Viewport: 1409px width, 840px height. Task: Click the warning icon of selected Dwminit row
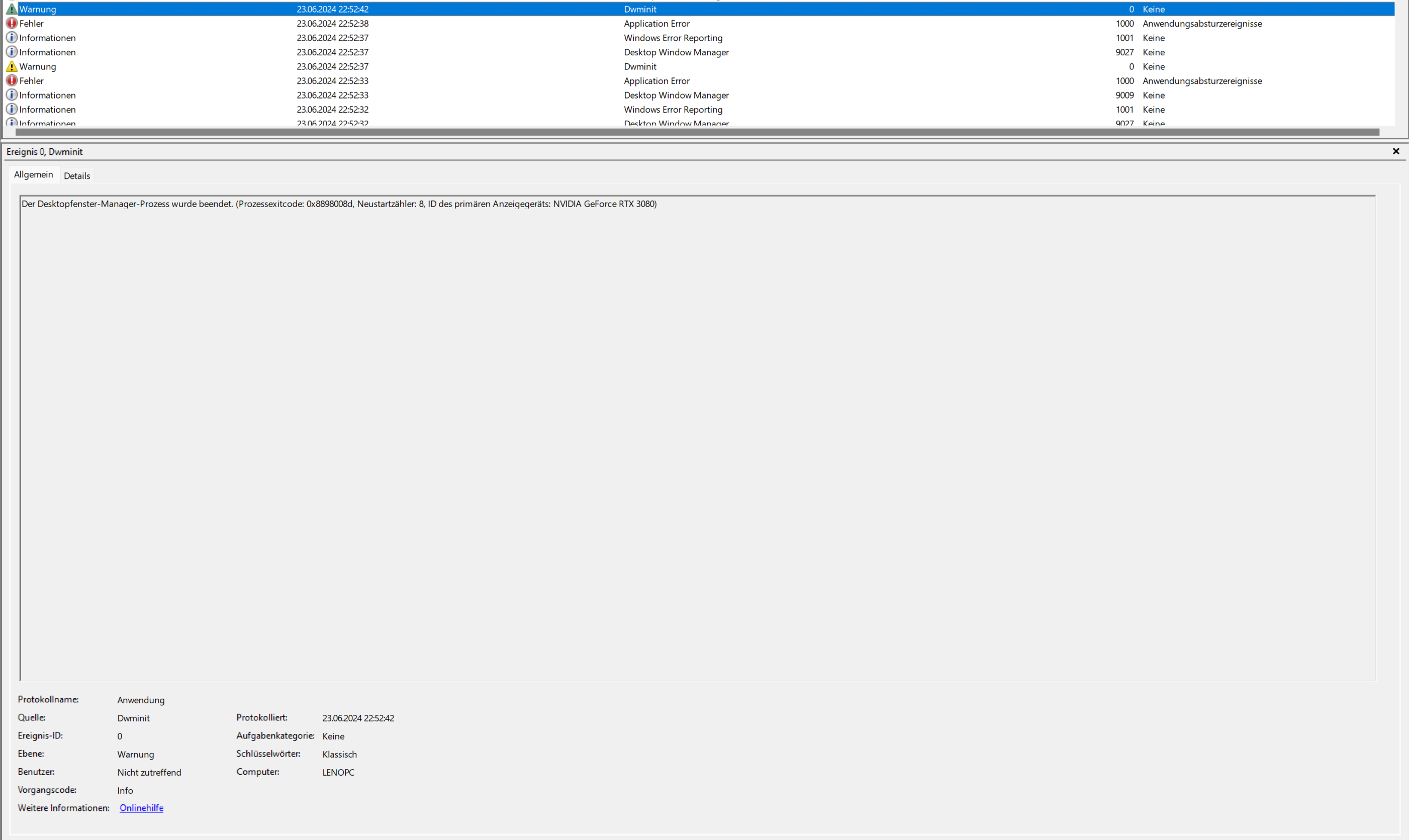click(x=12, y=9)
